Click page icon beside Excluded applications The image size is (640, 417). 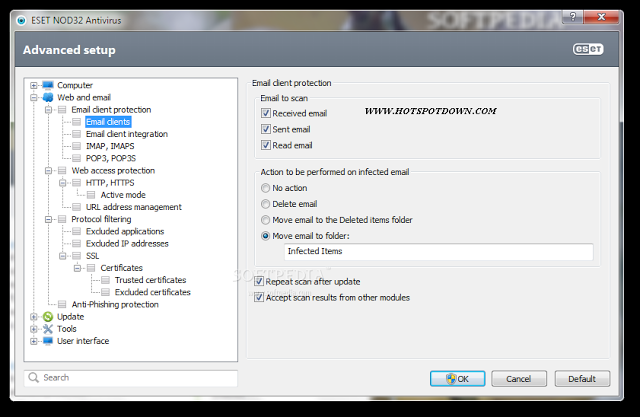[76, 231]
